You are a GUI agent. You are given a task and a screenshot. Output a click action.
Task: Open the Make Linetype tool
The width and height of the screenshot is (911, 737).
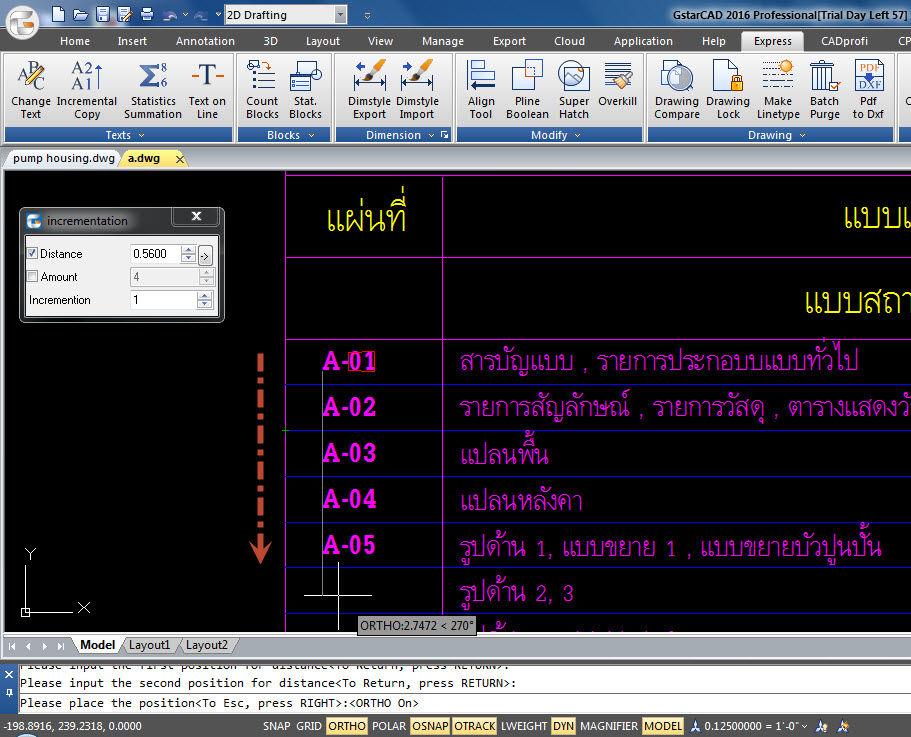778,90
